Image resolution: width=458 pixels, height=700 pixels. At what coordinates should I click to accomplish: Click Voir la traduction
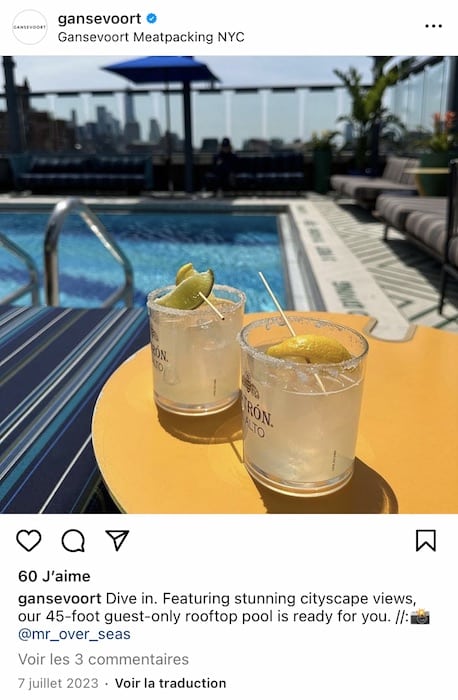coord(170,683)
